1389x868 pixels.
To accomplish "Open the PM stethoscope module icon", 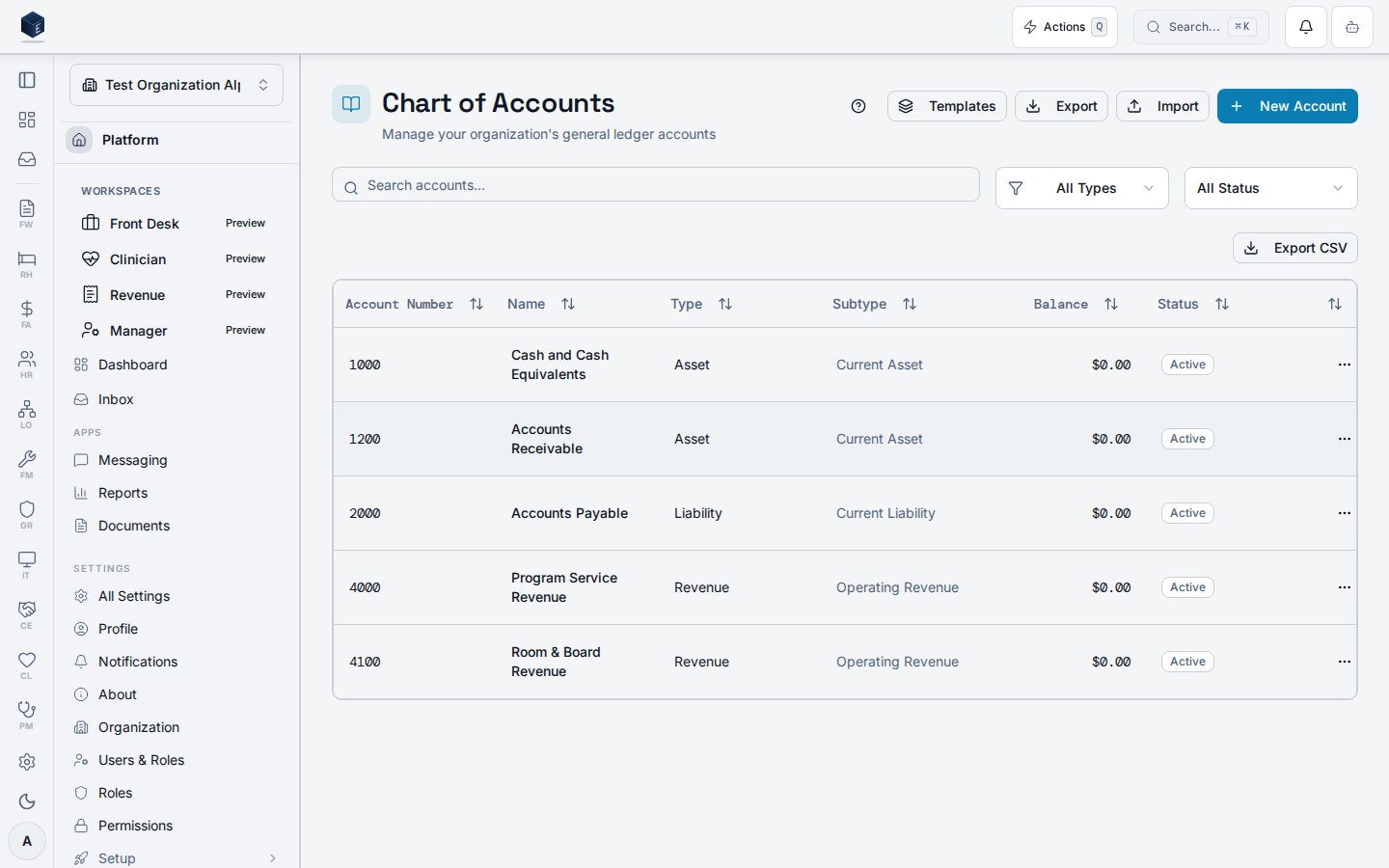I will 27,715.
